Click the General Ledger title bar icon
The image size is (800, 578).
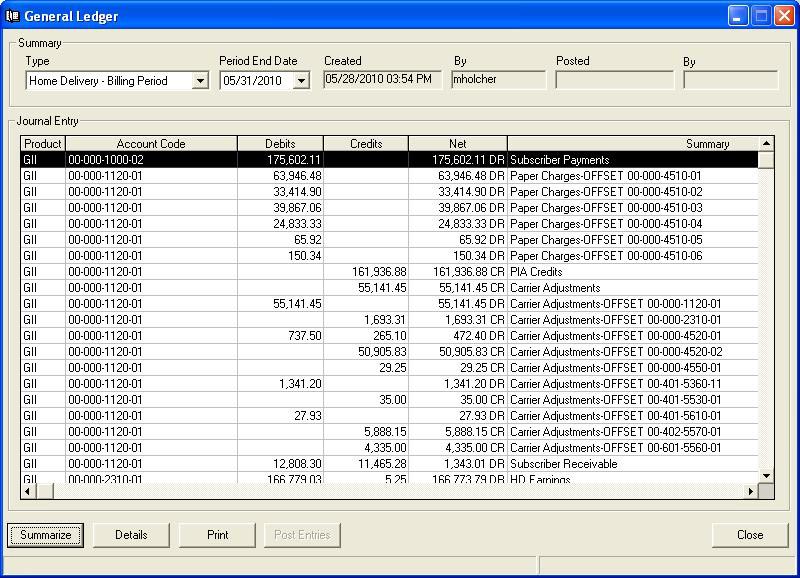tap(13, 16)
